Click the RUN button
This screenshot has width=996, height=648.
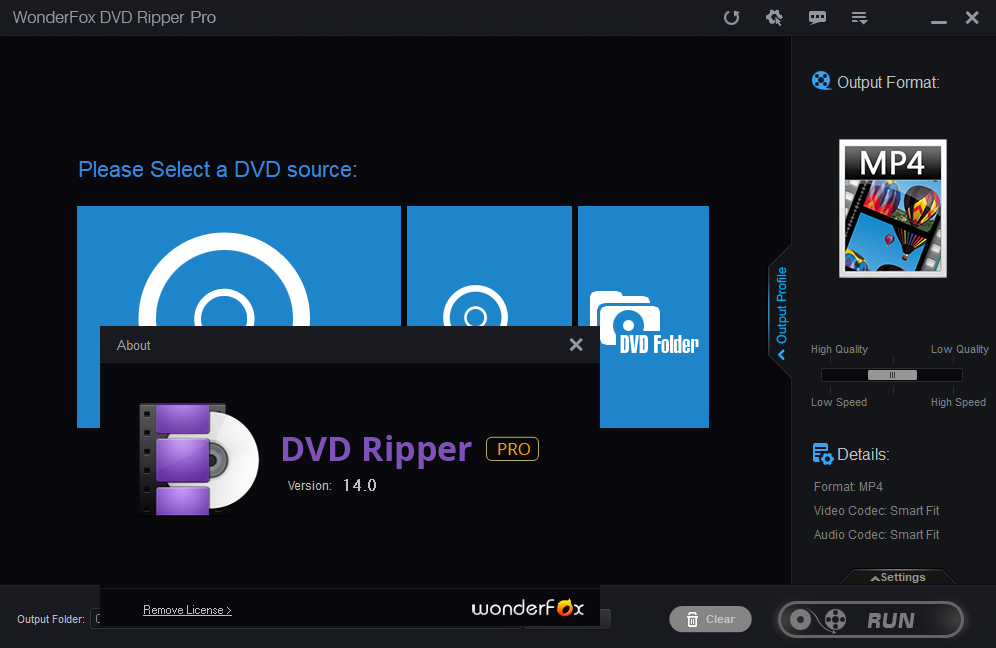click(871, 619)
